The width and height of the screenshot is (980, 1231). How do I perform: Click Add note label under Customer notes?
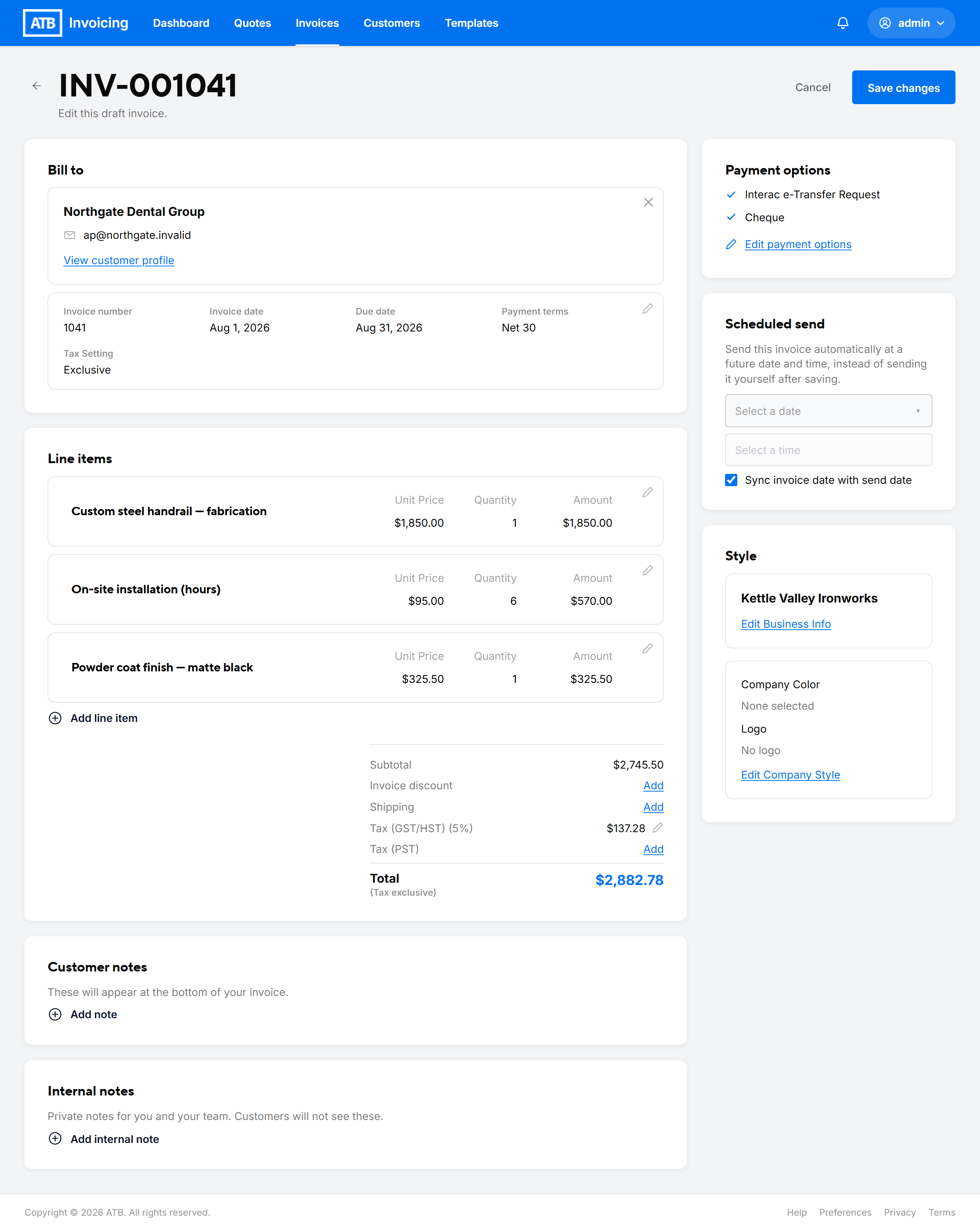[x=94, y=1015]
